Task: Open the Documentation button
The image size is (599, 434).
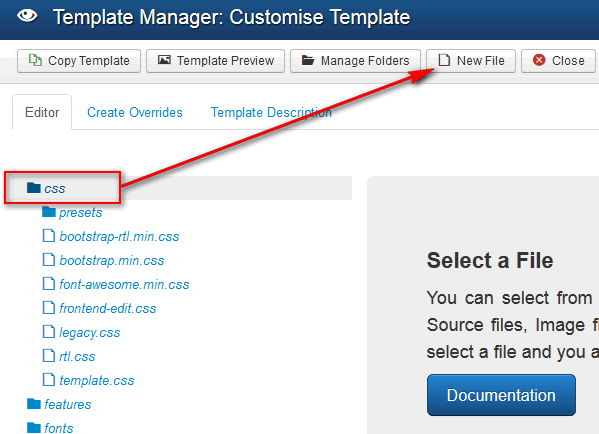Action: coord(501,395)
